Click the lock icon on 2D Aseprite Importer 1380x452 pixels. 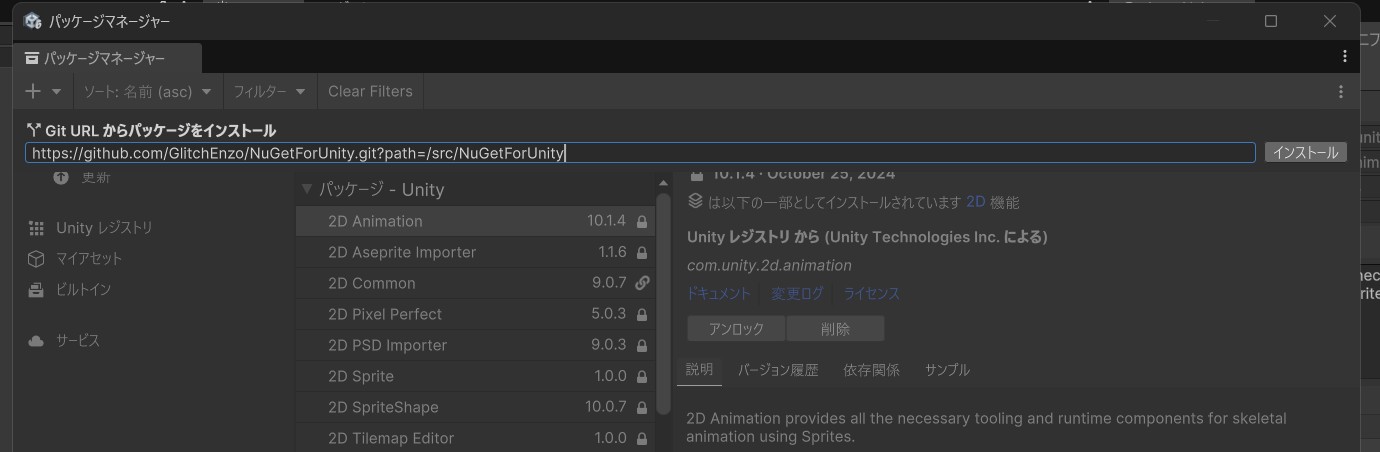tap(642, 252)
